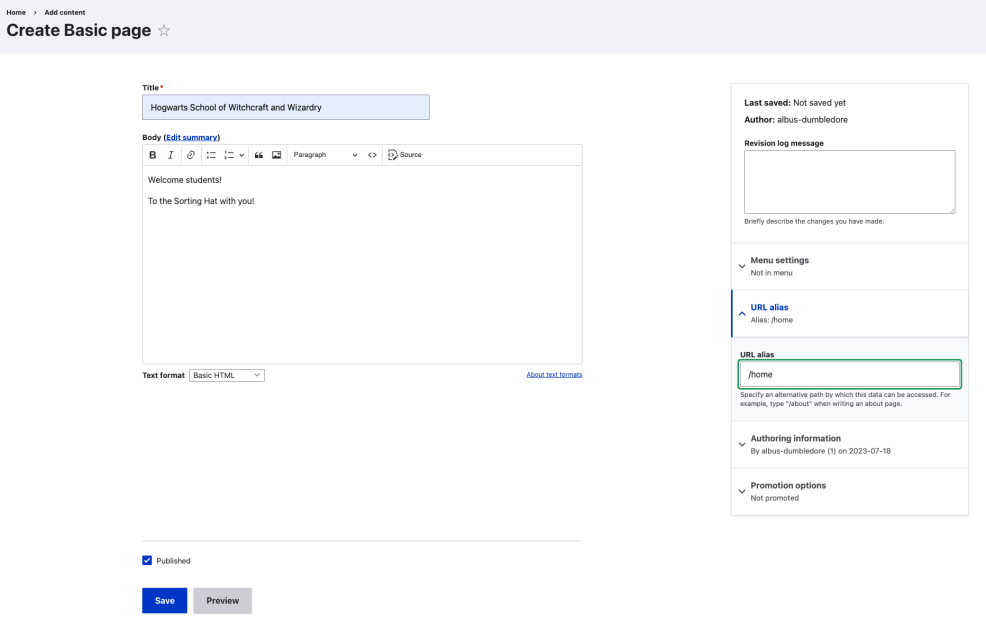Open the Text format dropdown
The height and width of the screenshot is (628, 986).
coord(227,375)
